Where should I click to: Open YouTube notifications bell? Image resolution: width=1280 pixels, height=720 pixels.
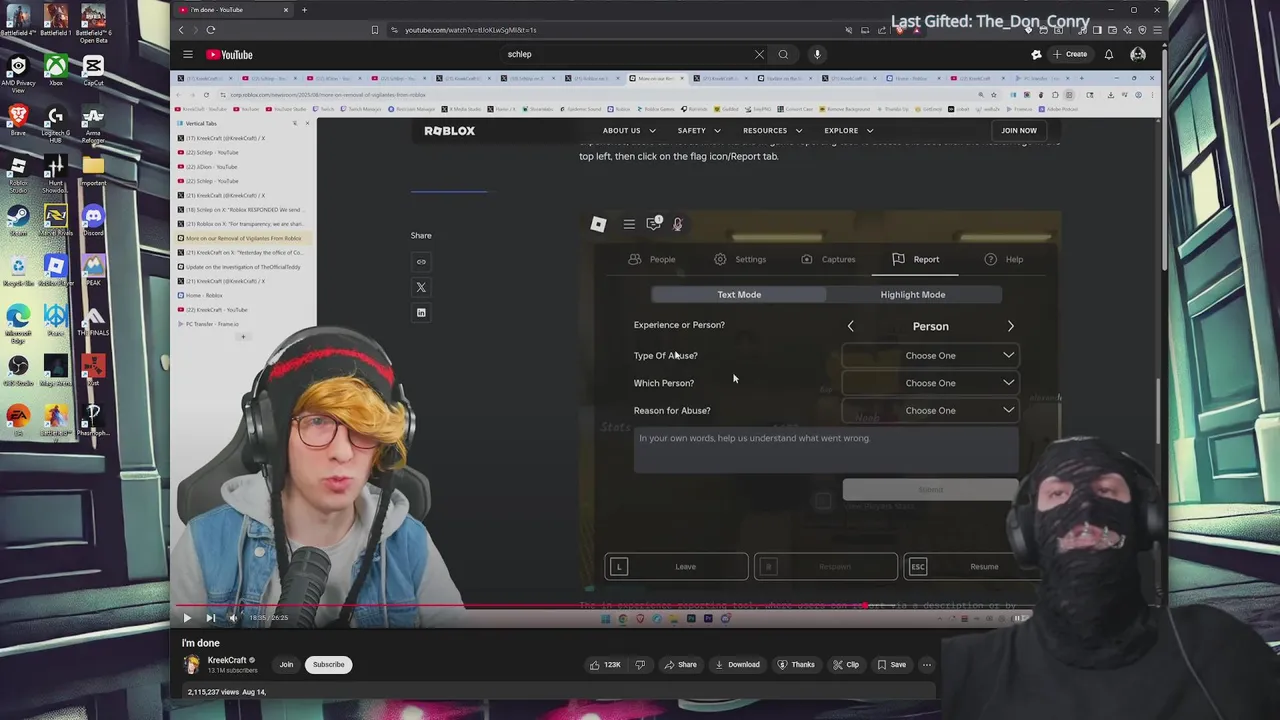click(1109, 54)
